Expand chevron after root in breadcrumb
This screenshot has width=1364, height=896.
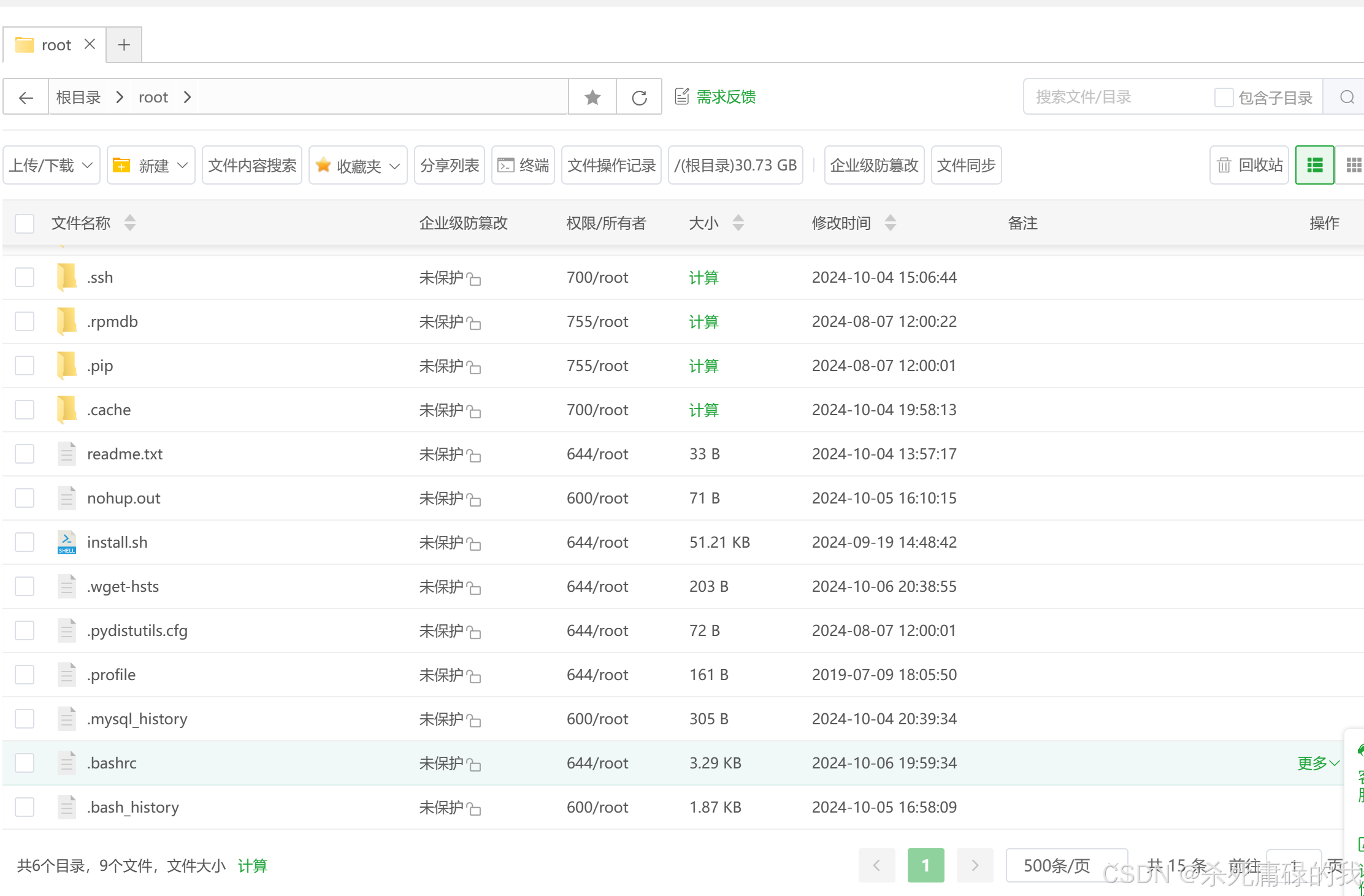tap(187, 97)
